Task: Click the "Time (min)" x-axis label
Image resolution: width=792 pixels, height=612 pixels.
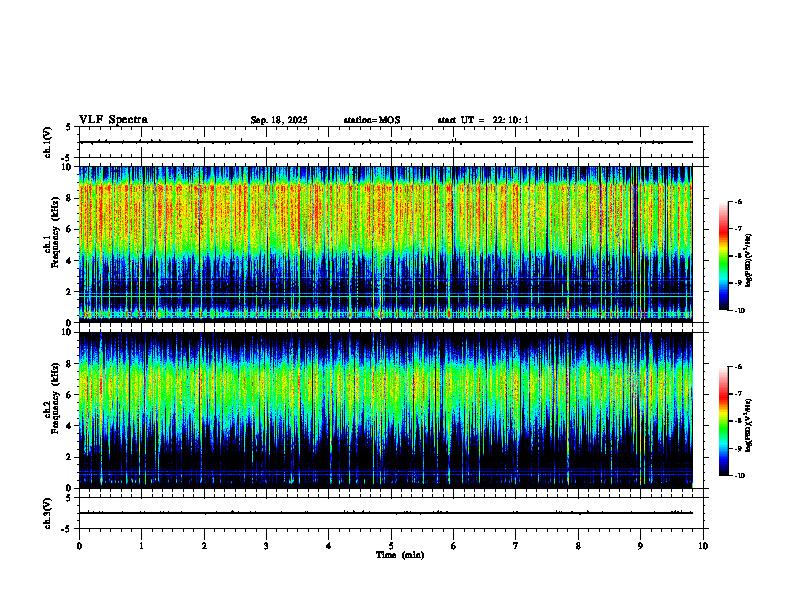Action: coord(400,555)
